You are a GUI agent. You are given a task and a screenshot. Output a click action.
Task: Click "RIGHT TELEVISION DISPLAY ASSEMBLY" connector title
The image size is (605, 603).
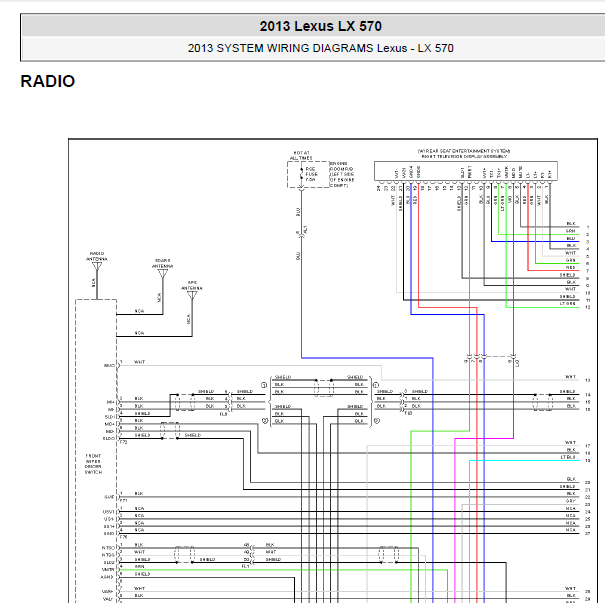464,157
